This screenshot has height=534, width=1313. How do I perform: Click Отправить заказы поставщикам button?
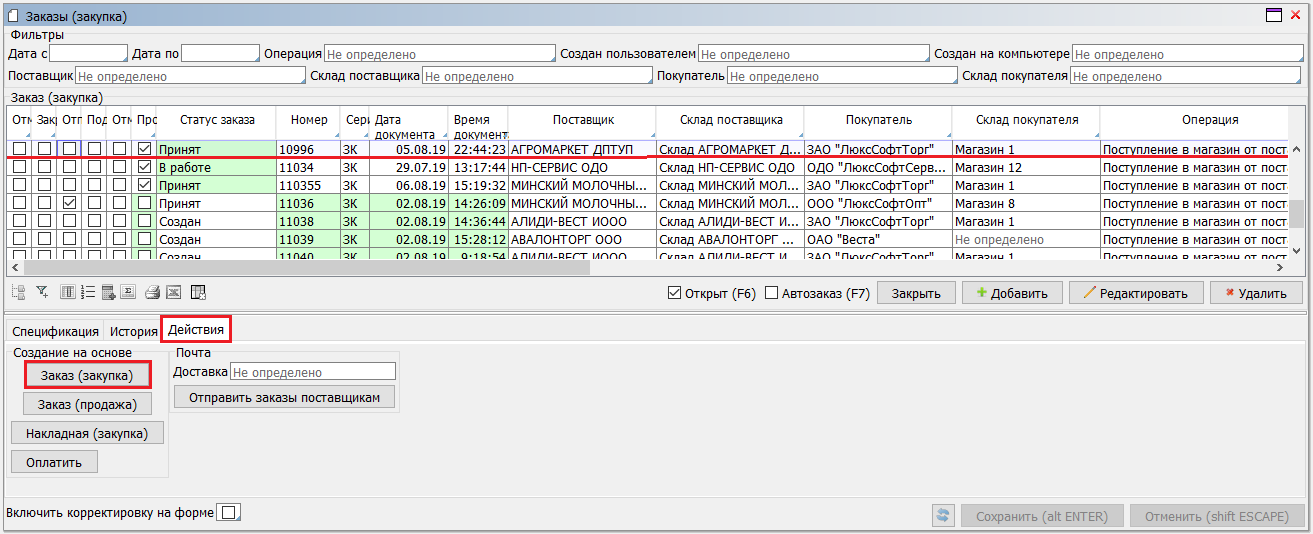(x=284, y=397)
